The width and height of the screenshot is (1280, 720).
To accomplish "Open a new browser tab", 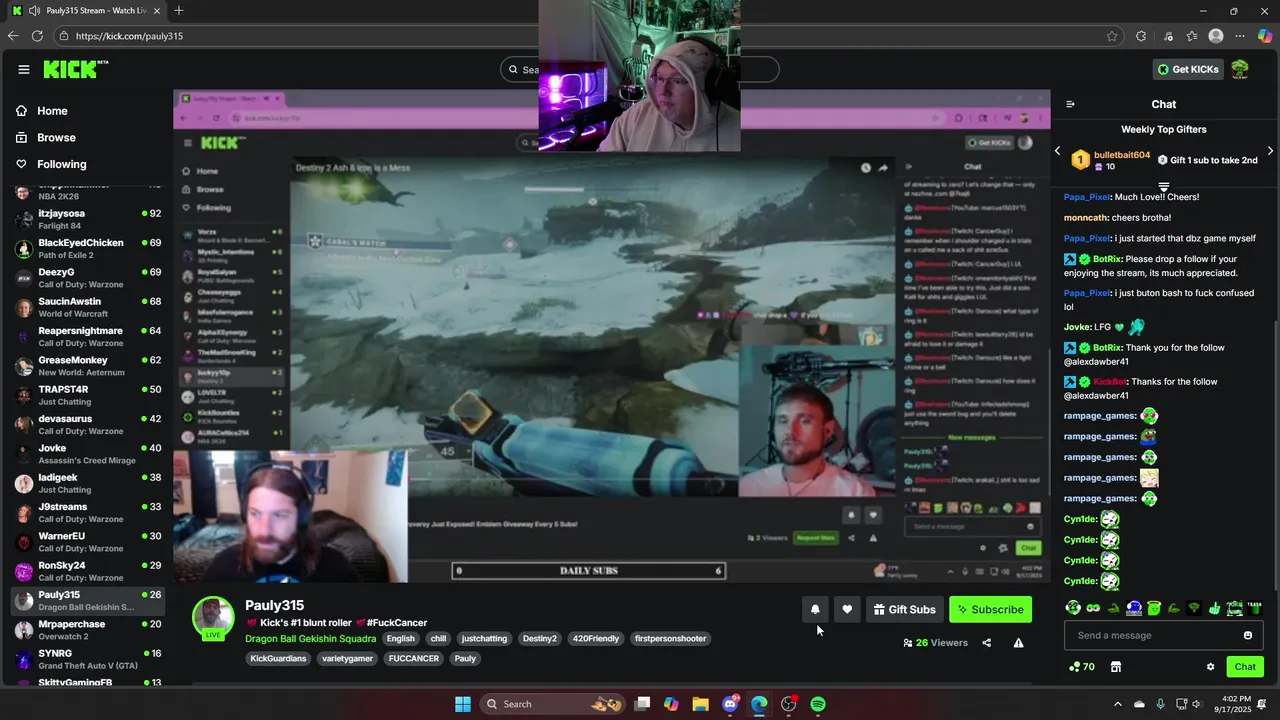I will pyautogui.click(x=179, y=11).
